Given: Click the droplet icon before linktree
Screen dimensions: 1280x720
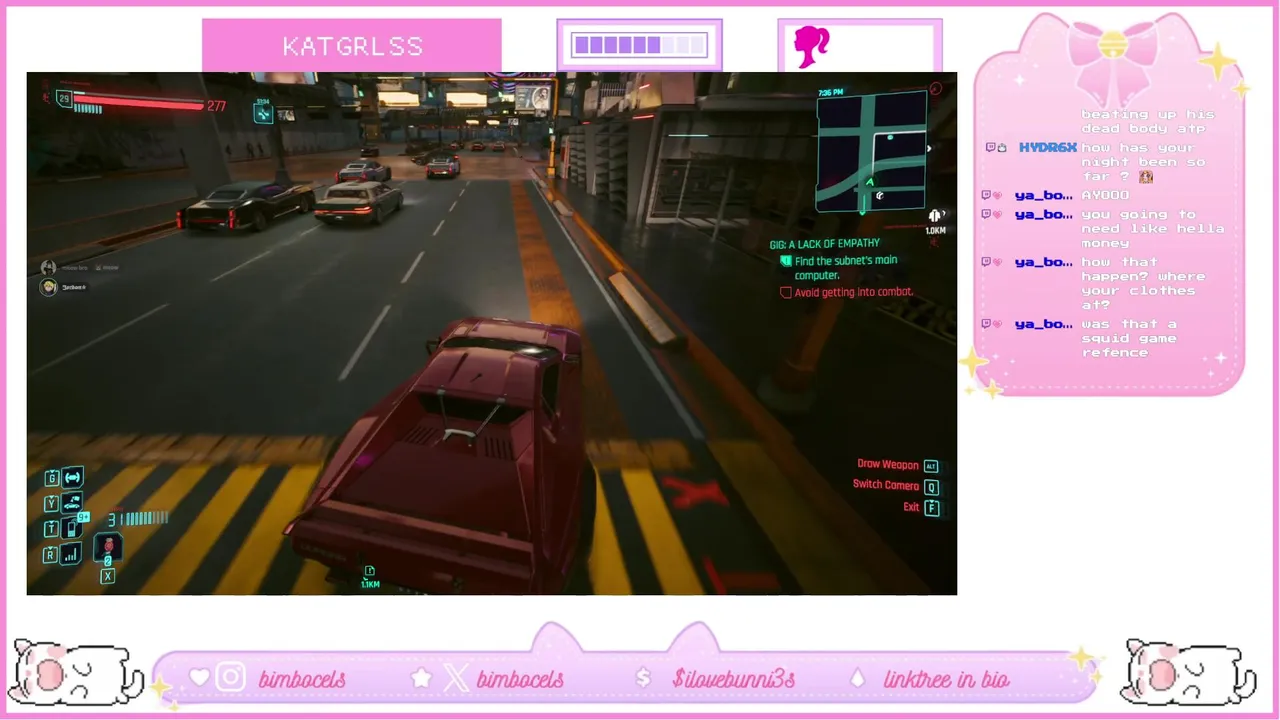Looking at the screenshot, I should point(857,678).
